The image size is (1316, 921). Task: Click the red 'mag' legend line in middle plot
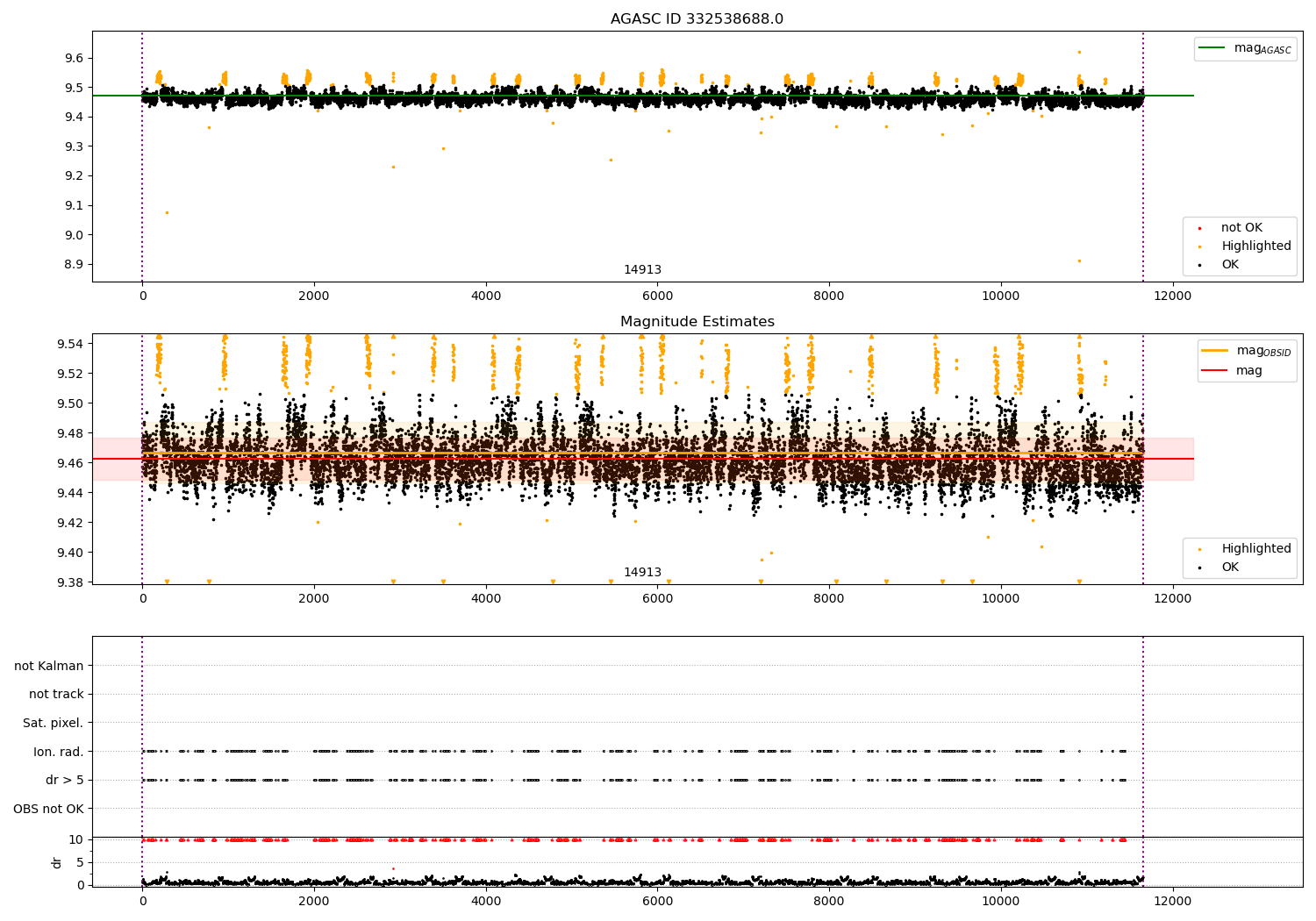click(1215, 370)
